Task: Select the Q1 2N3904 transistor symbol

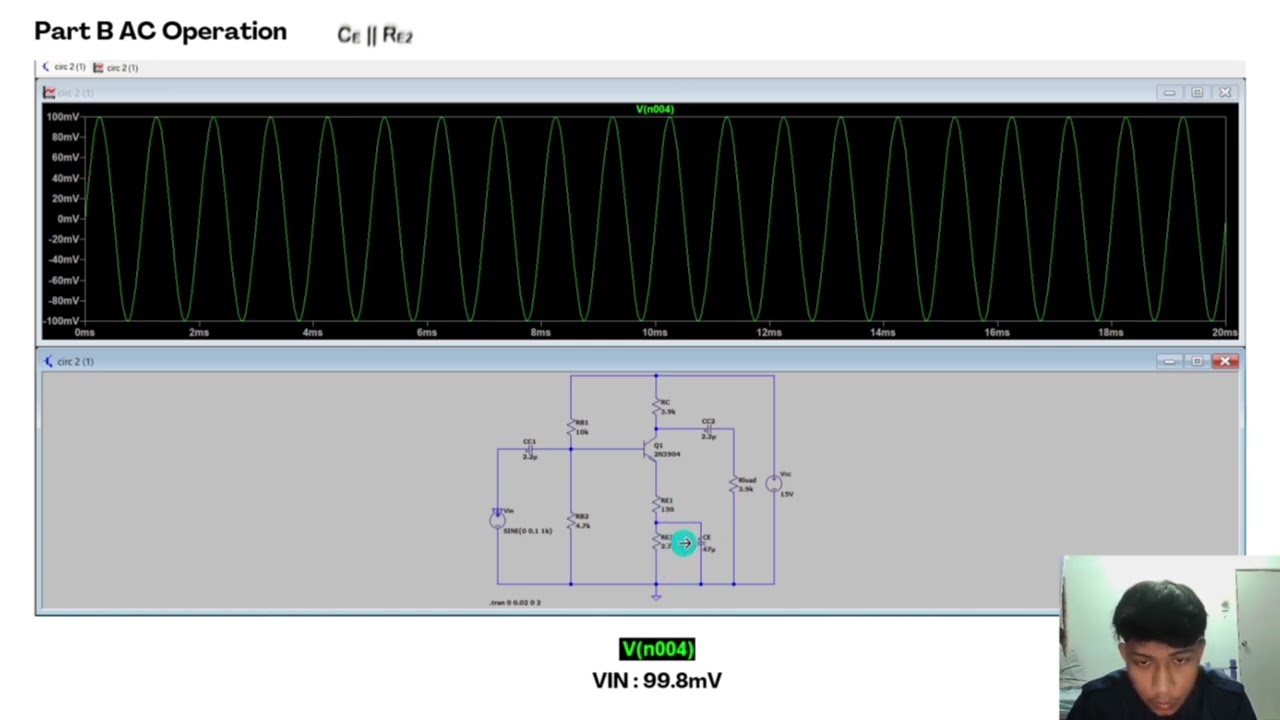Action: pos(651,450)
